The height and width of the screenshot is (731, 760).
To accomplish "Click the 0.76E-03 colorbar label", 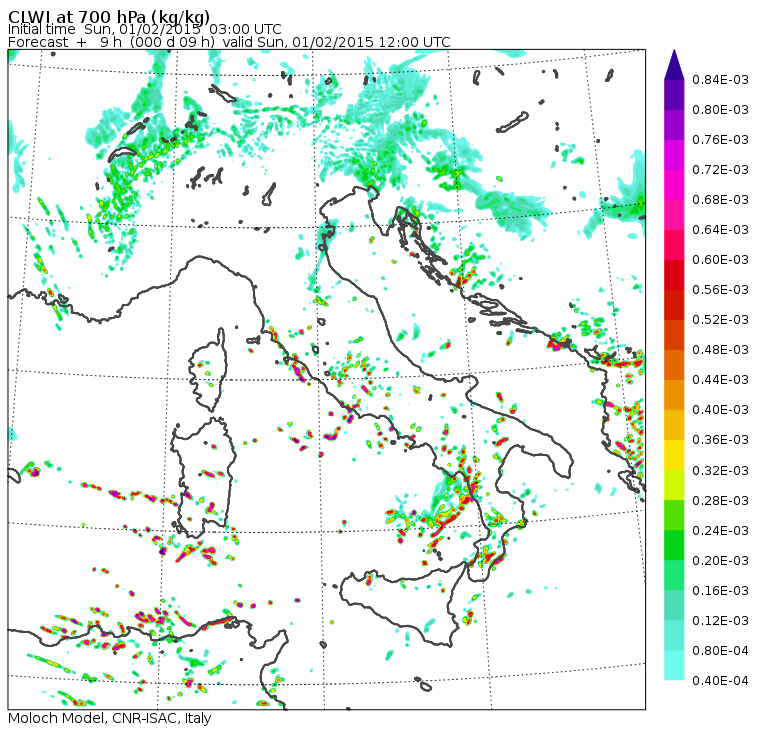I will [x=720, y=140].
